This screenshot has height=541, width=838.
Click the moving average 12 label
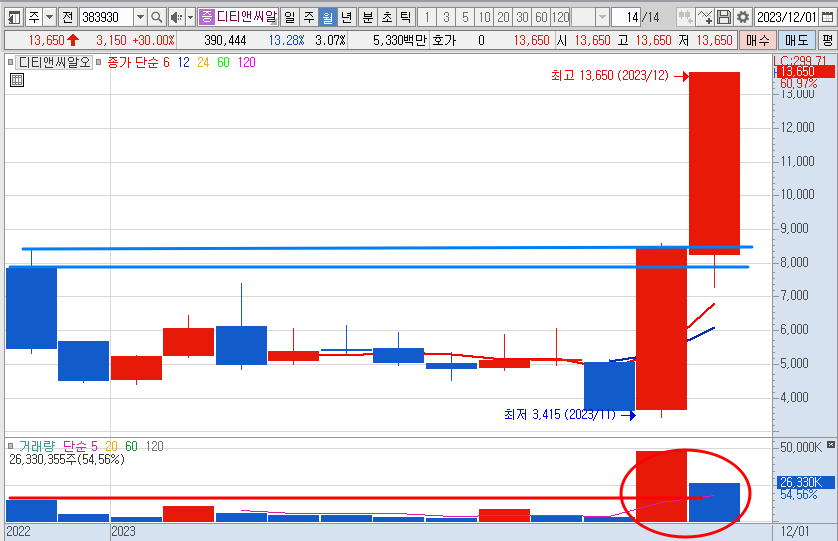(183, 63)
